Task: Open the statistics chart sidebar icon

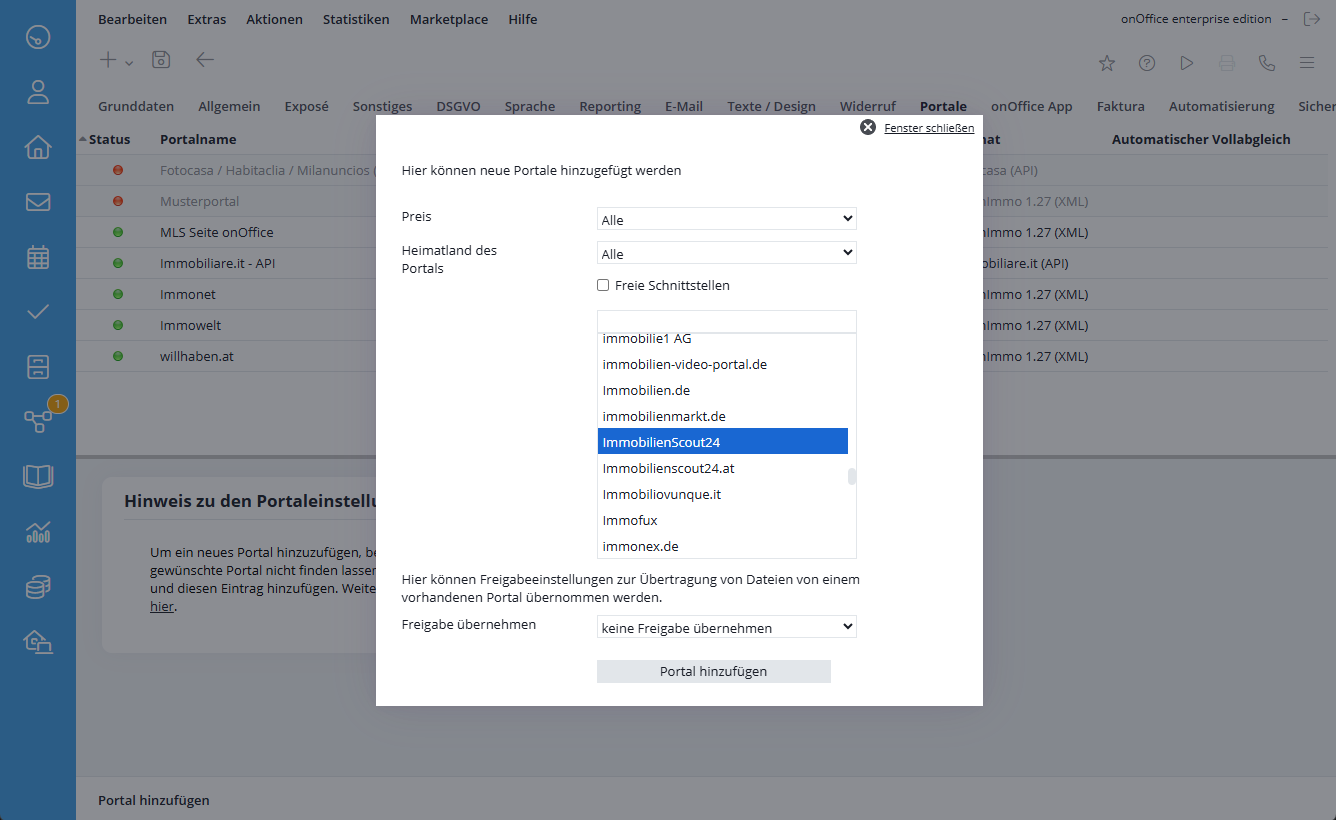Action: coord(38,532)
